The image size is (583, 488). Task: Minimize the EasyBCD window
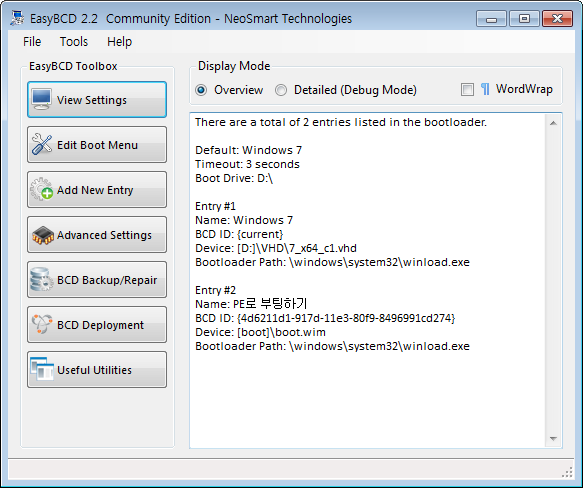(491, 19)
